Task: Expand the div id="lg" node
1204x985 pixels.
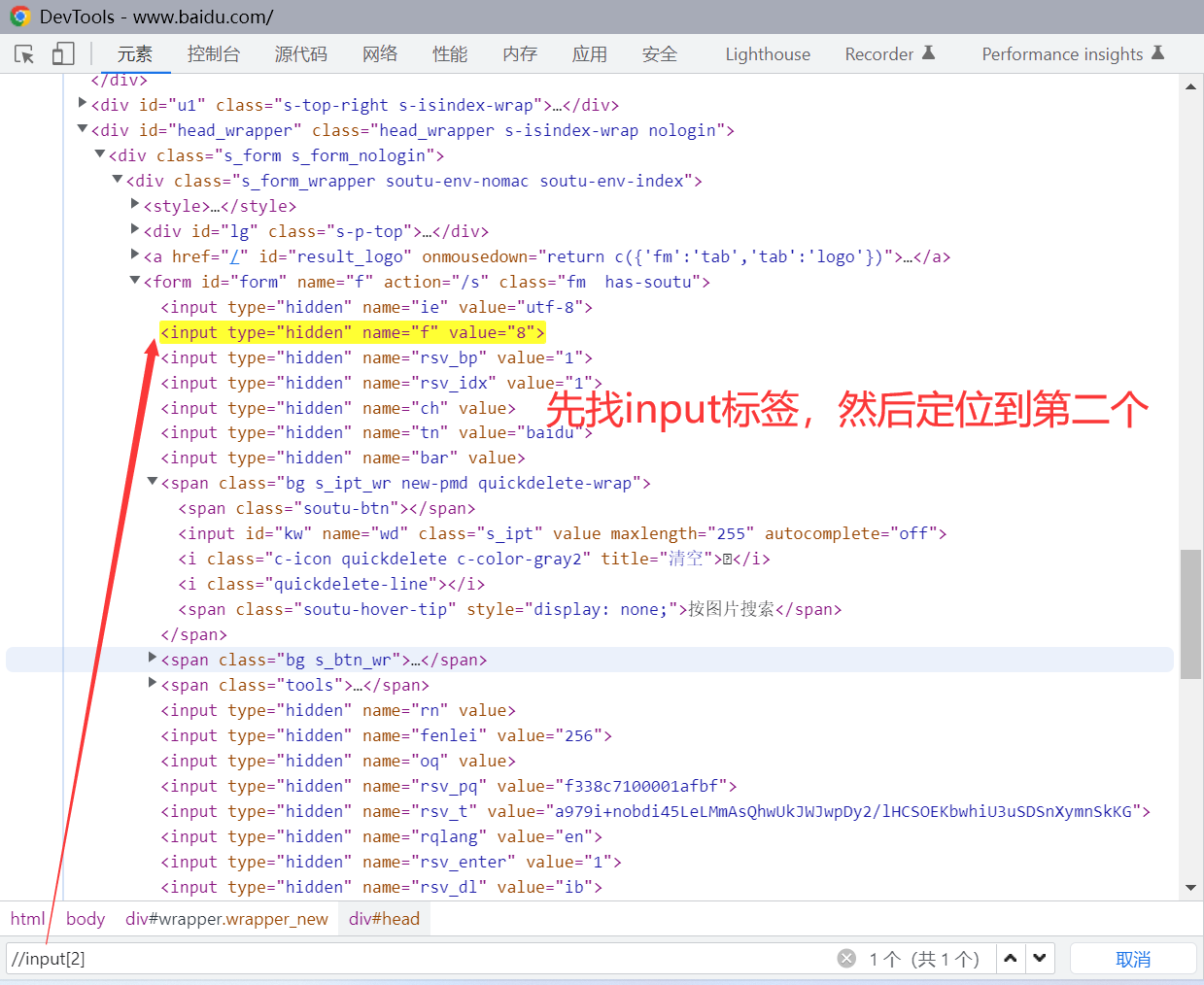Action: pos(135,229)
